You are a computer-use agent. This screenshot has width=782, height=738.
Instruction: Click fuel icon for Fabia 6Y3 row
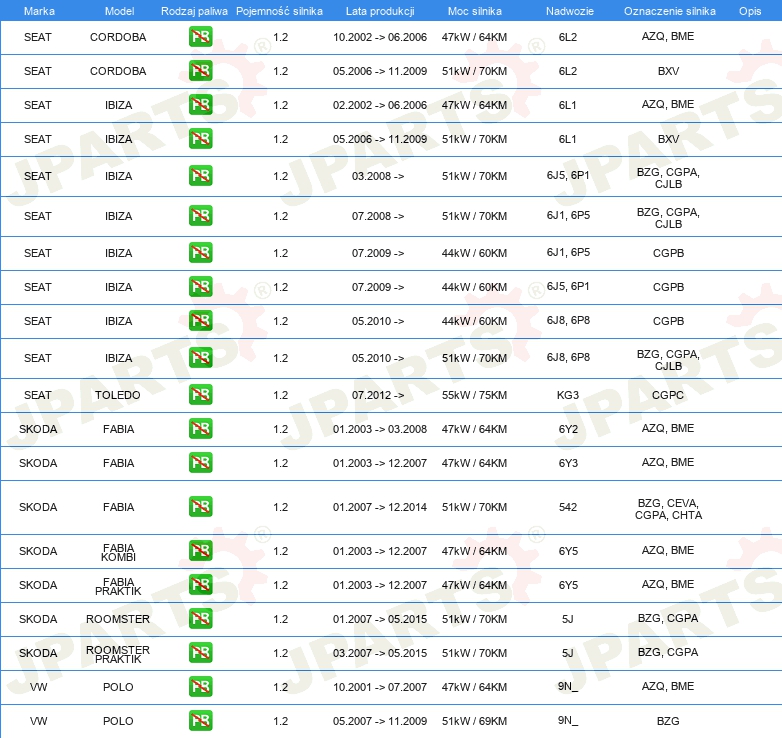coord(200,462)
